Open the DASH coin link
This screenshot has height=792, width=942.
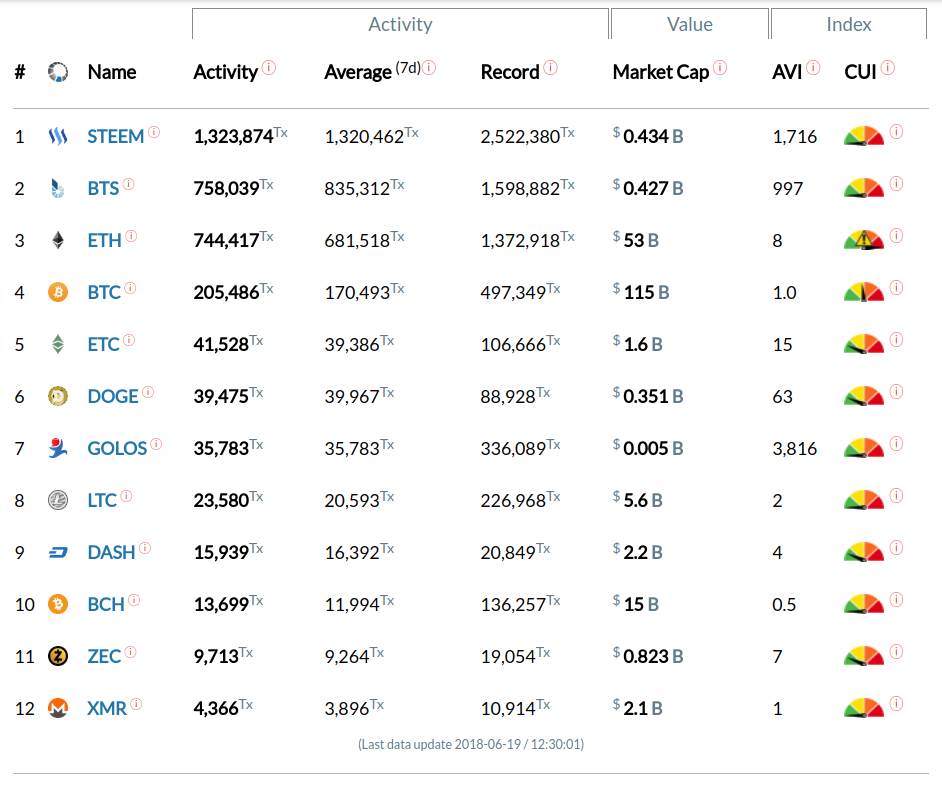click(x=111, y=553)
